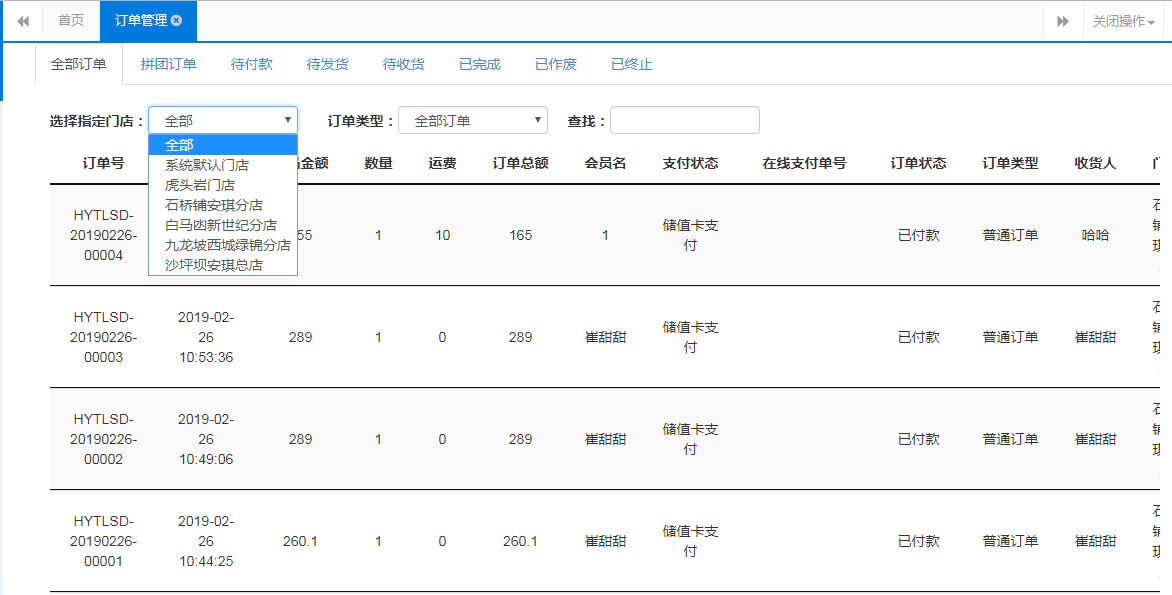1172x595 pixels.
Task: Click the 会员名 column header
Action: point(605,163)
